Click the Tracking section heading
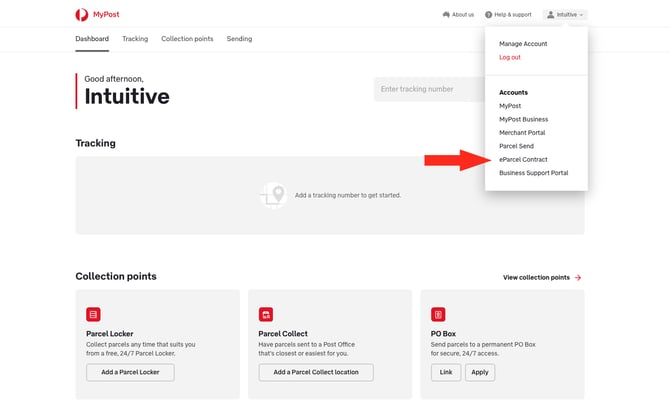This screenshot has width=670, height=402. (95, 143)
